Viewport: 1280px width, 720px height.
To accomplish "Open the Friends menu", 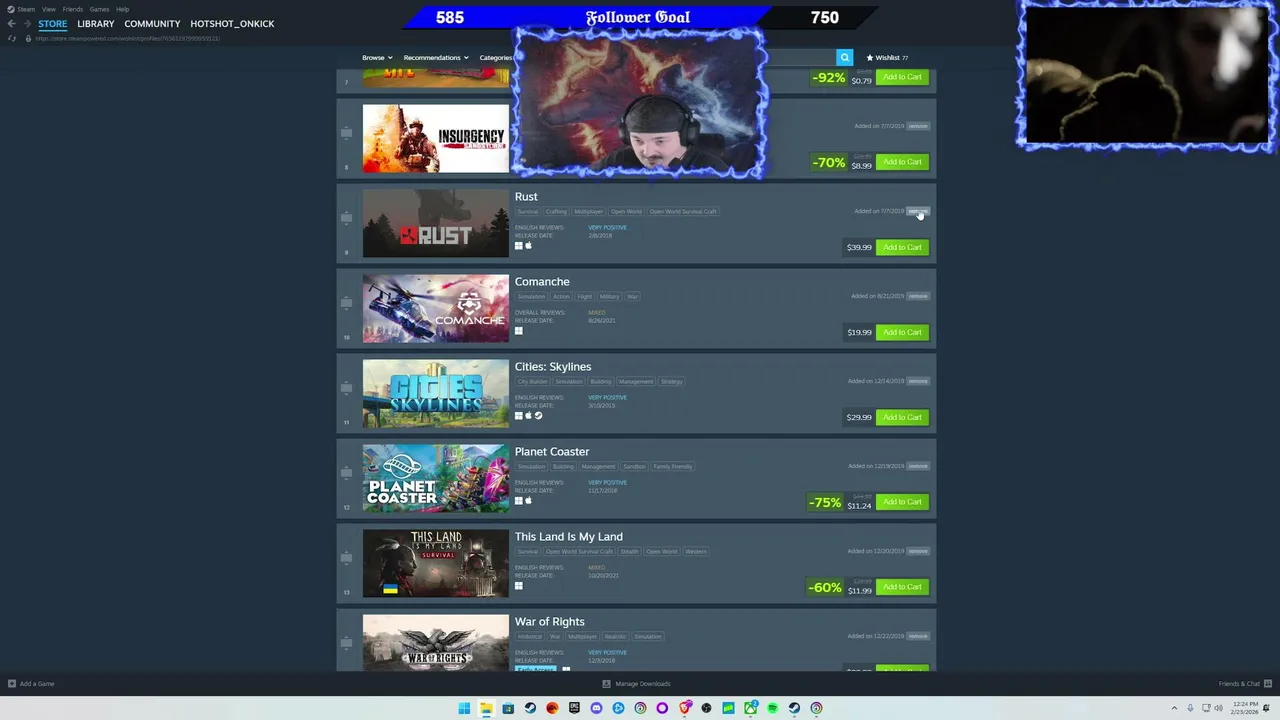I will click(x=73, y=9).
